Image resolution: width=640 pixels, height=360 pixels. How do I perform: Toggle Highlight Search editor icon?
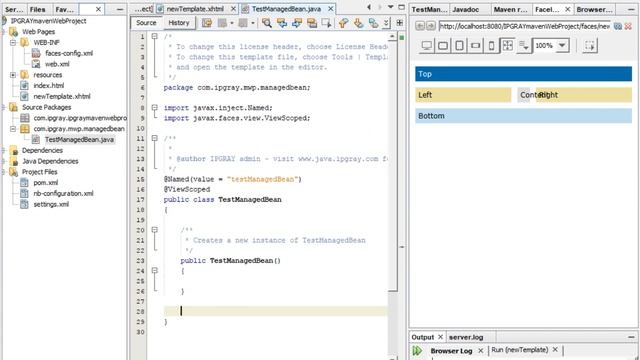pyautogui.click(x=312, y=23)
